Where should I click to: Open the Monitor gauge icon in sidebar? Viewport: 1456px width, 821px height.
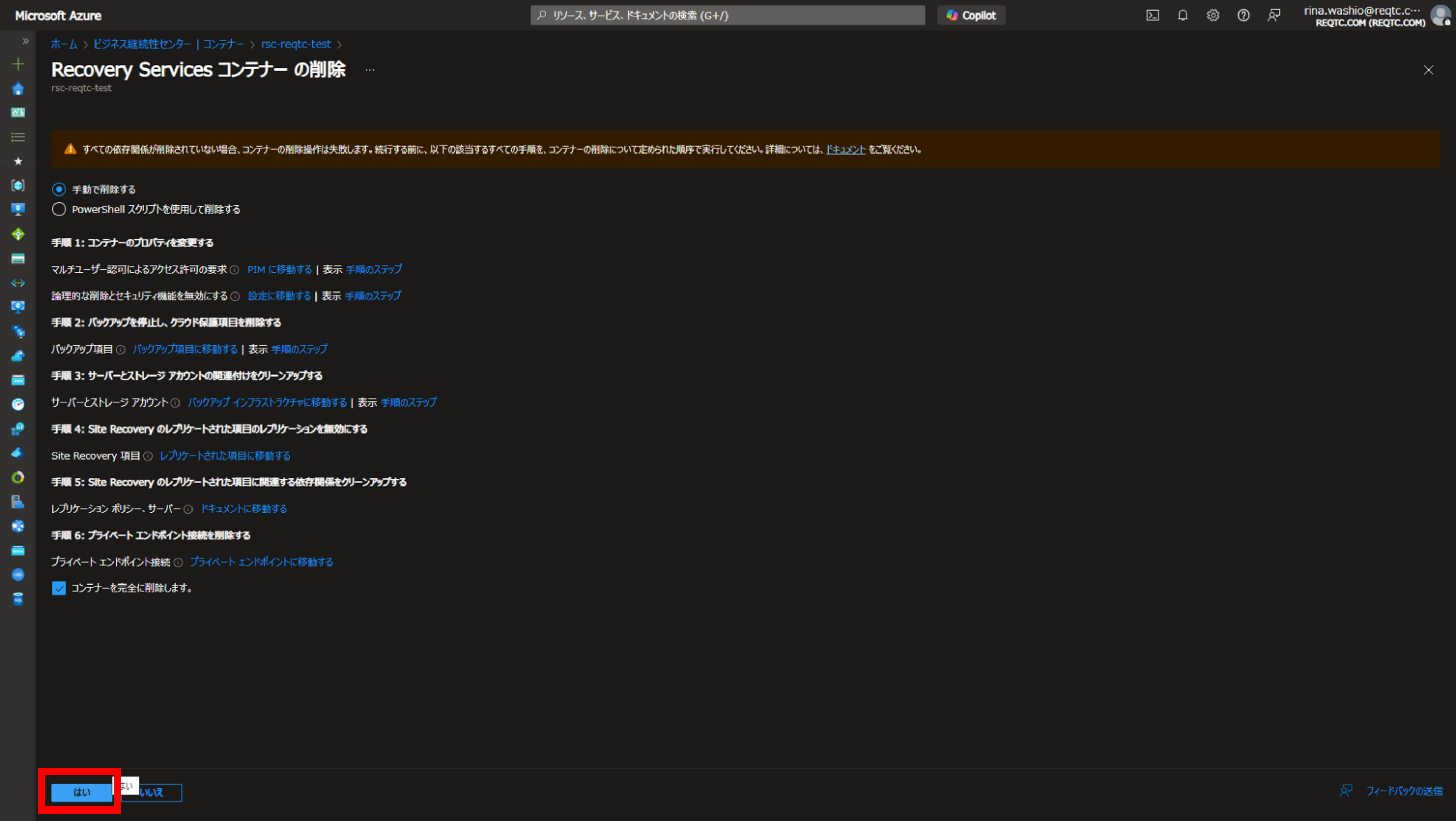(x=18, y=404)
